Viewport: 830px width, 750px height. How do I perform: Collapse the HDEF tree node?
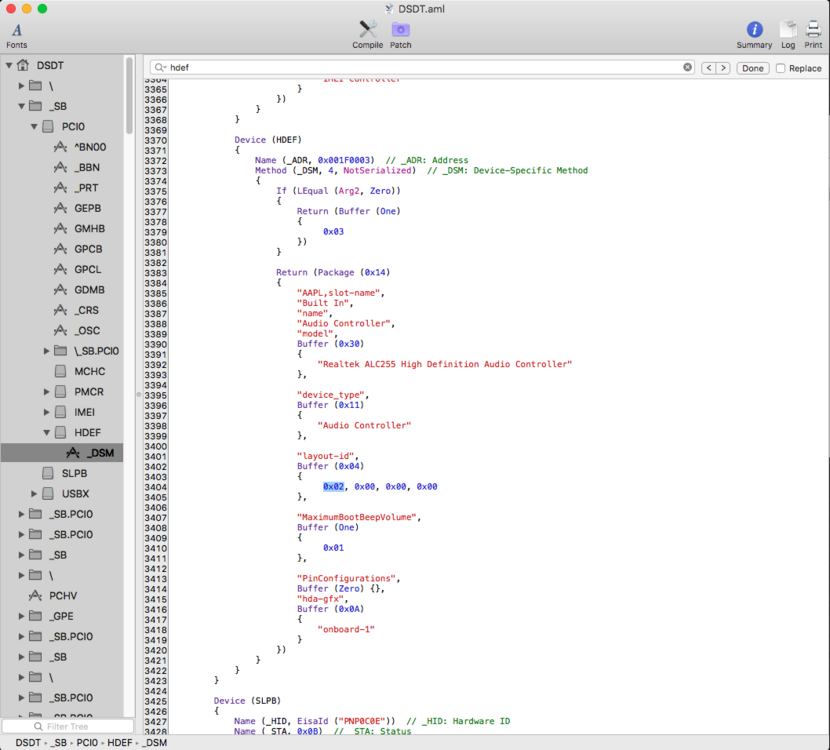47,432
